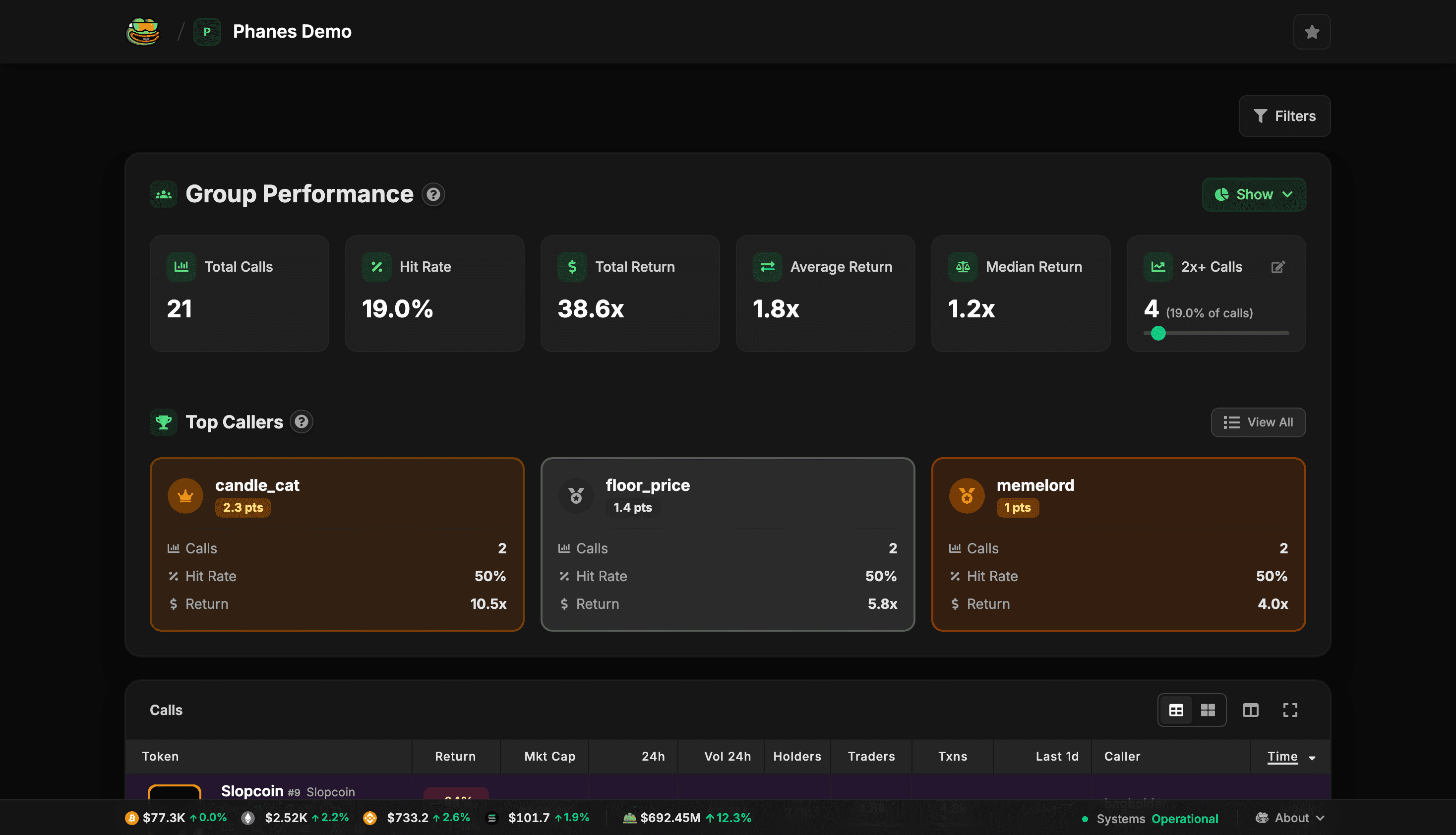The width and height of the screenshot is (1456, 835).
Task: Select table list view toggle
Action: tap(1176, 710)
